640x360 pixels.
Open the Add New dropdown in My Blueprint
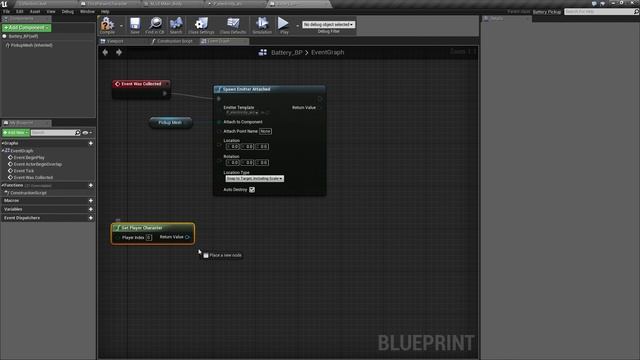(x=16, y=133)
